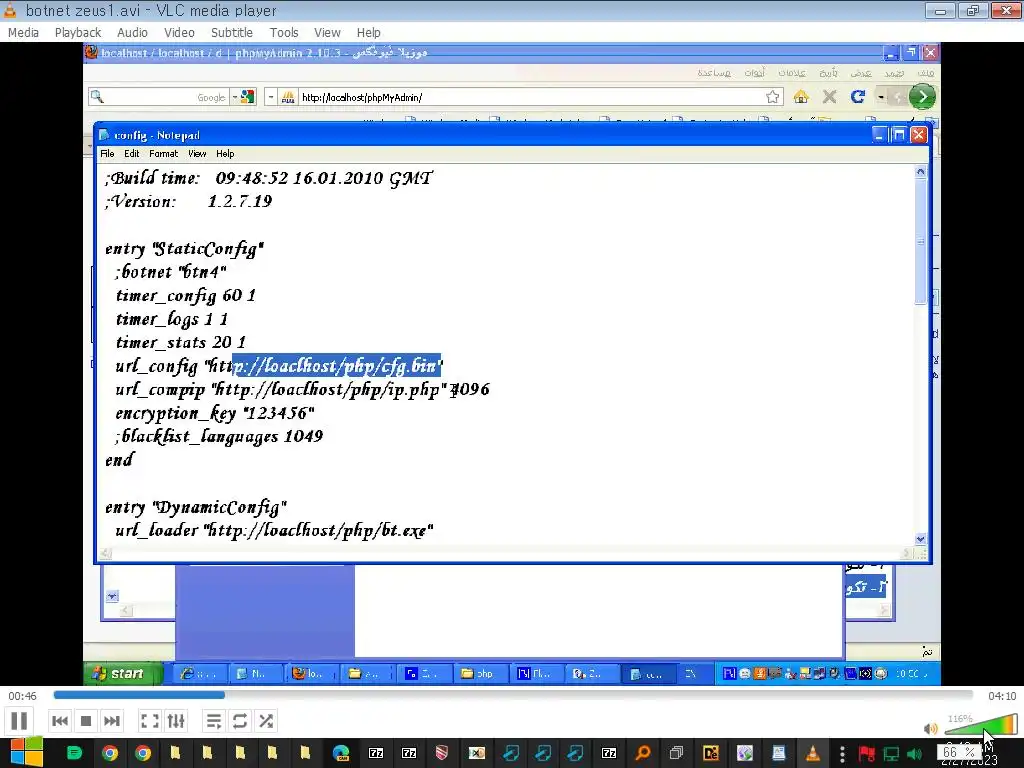The image size is (1024, 768).
Task: Open the Windows Start button
Action: (26, 753)
